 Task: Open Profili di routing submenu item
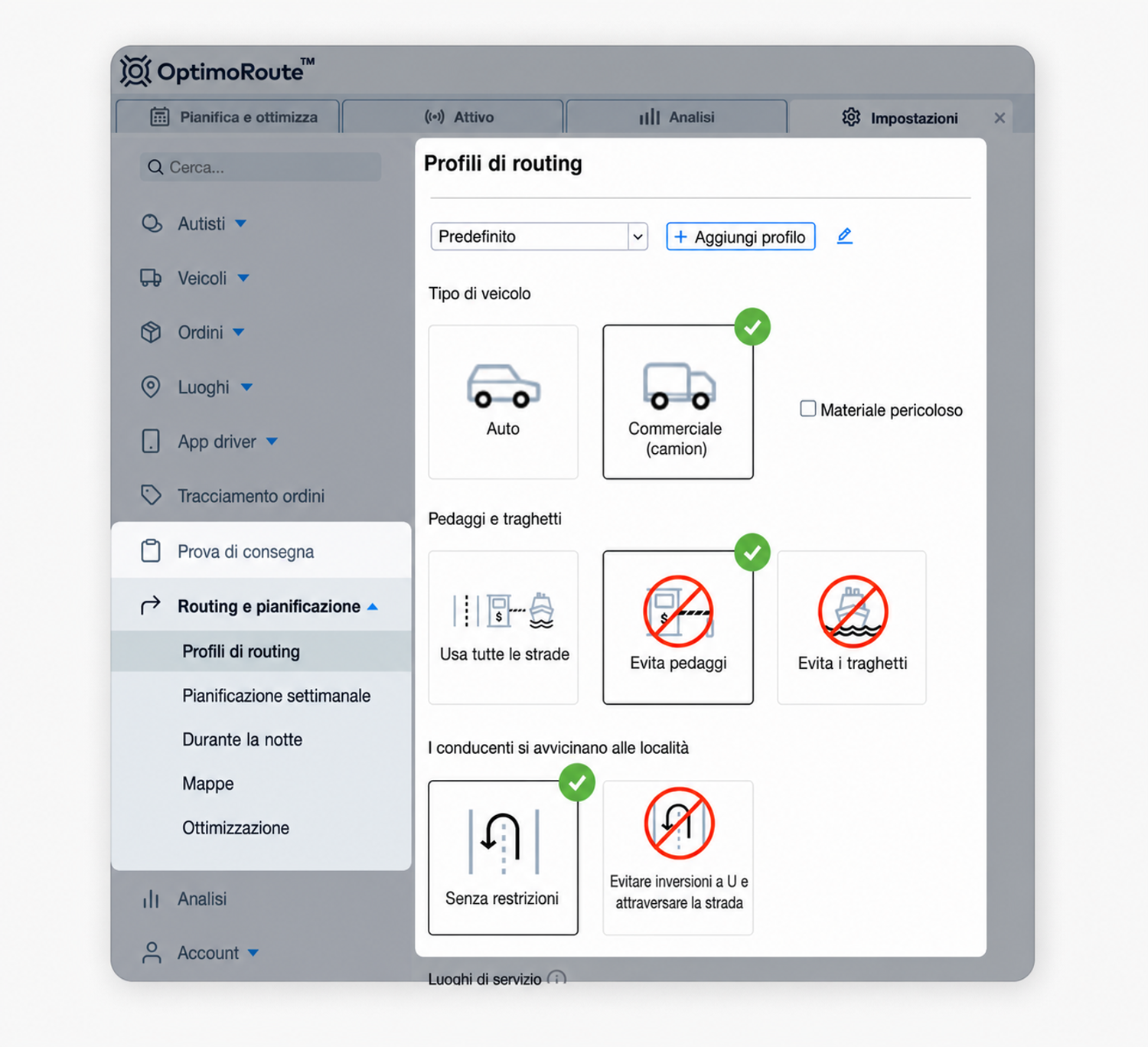pyautogui.click(x=261, y=651)
